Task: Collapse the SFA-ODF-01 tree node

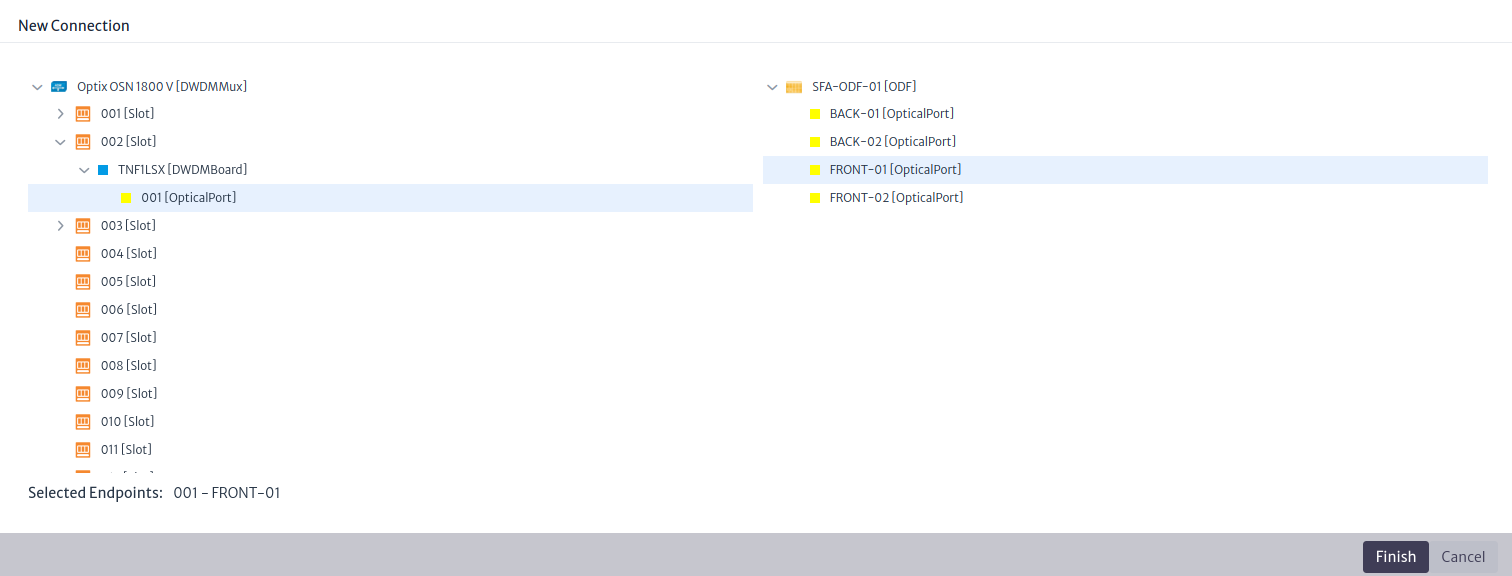Action: click(772, 86)
